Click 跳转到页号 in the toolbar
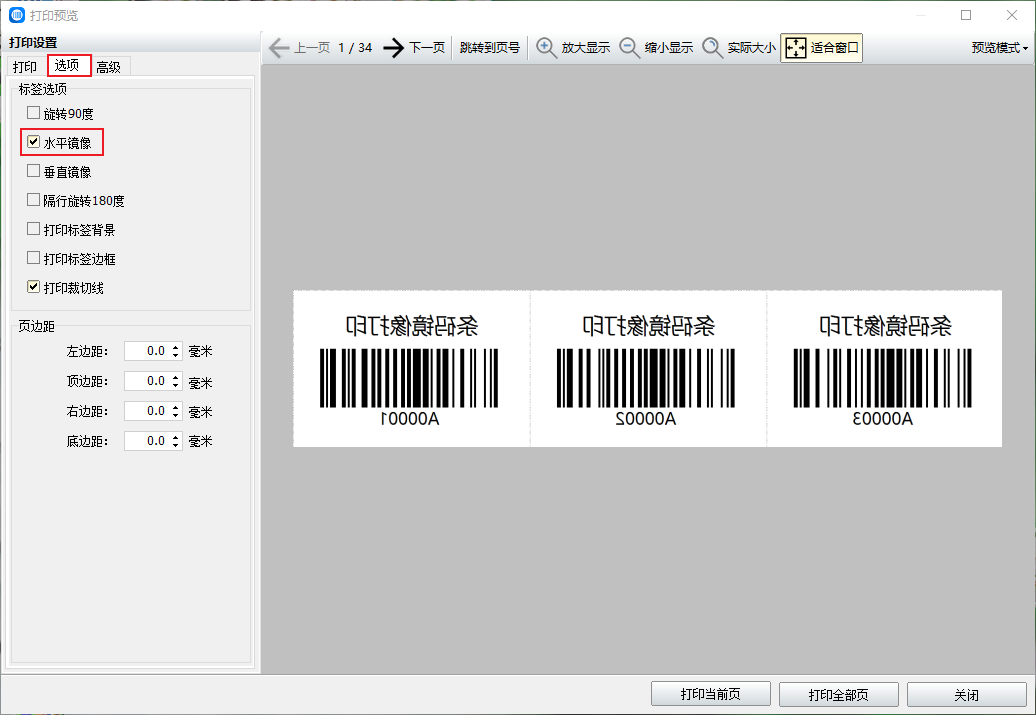Viewport: 1036px width, 715px height. (490, 48)
